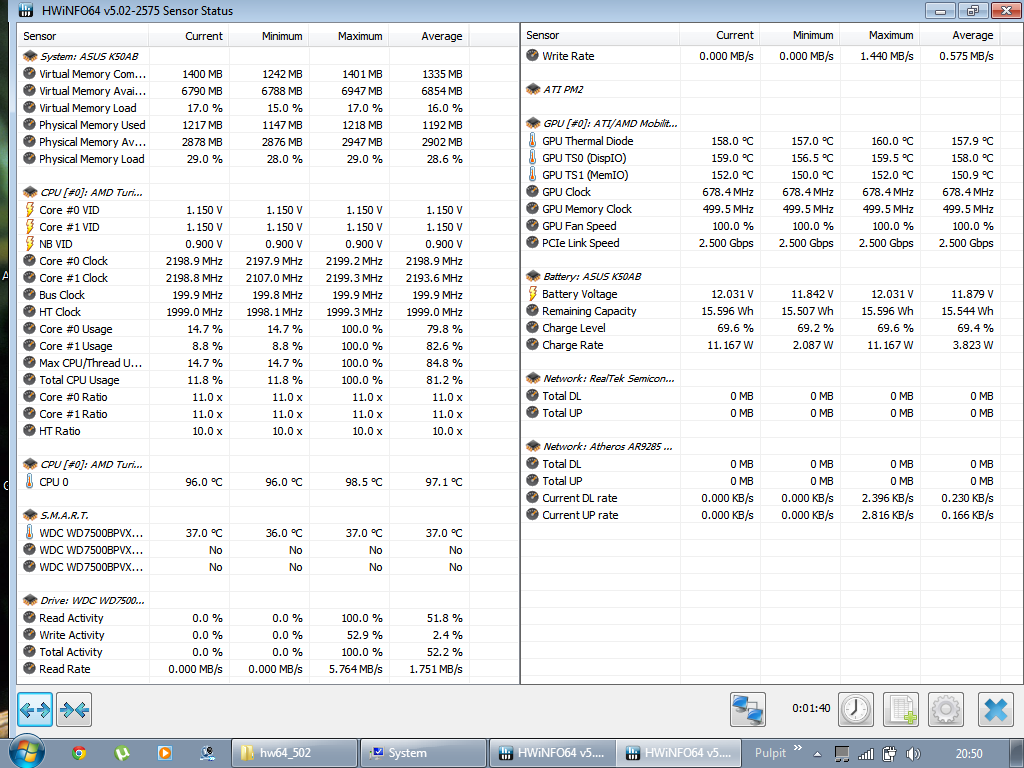
Task: Click the Minimum column header in left panel
Action: coord(269,37)
